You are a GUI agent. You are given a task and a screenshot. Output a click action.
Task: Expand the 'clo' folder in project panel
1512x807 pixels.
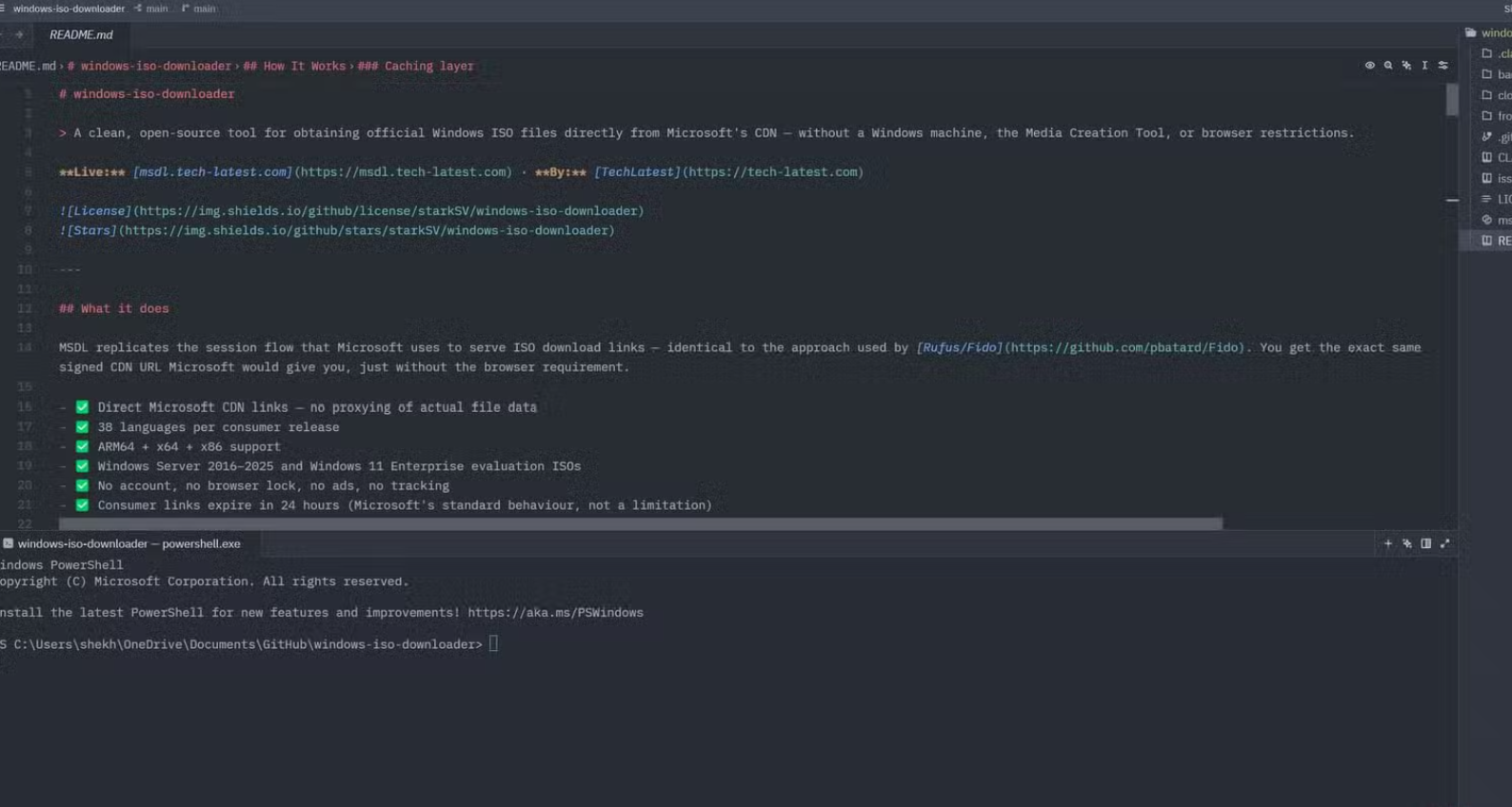point(1495,95)
